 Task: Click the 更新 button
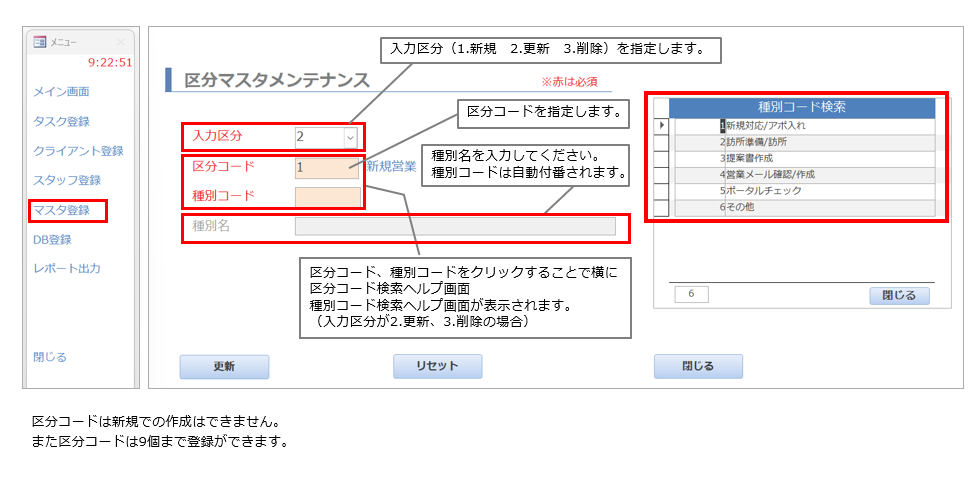click(x=225, y=366)
